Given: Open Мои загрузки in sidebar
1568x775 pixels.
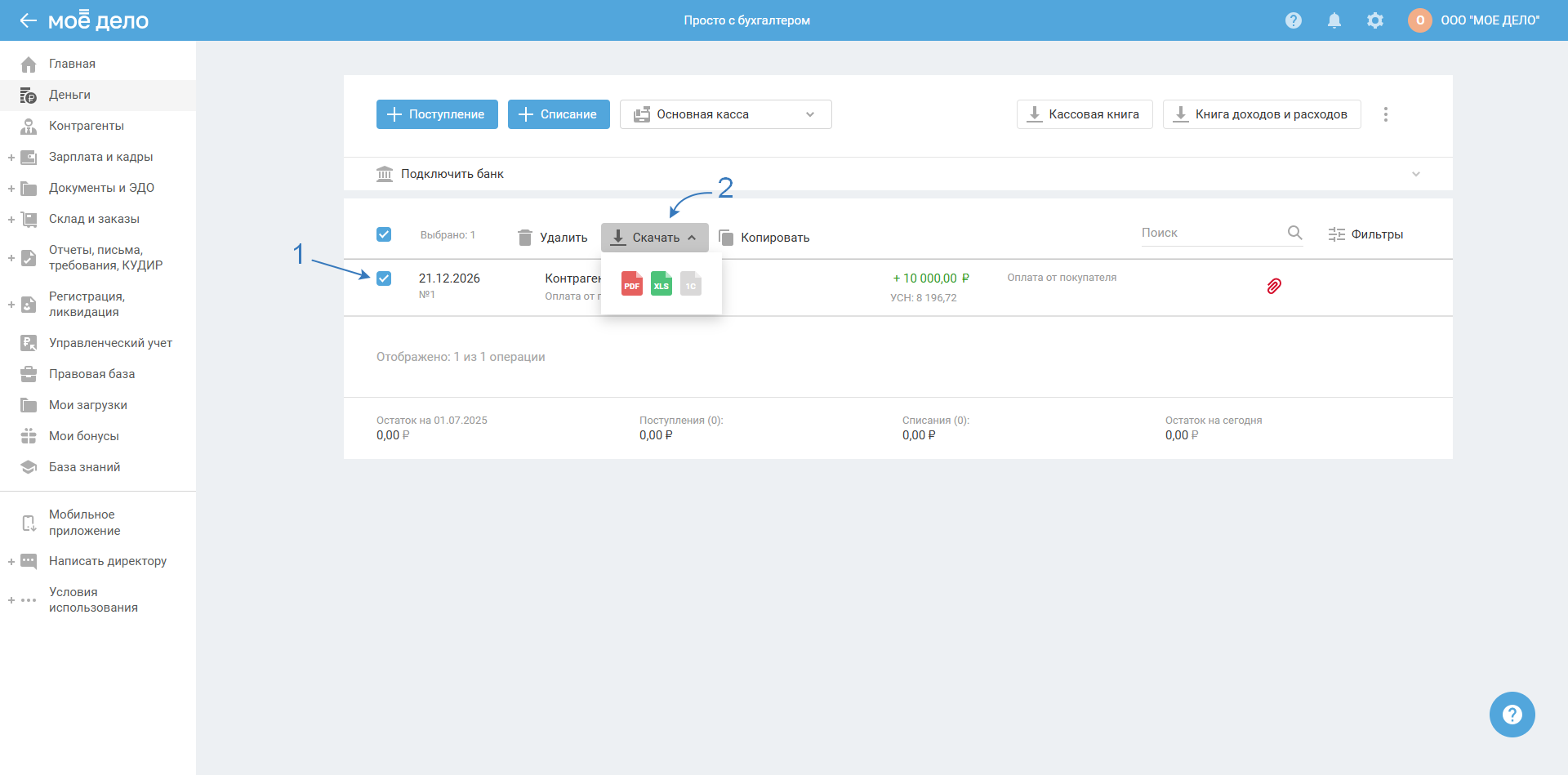Looking at the screenshot, I should tap(88, 405).
